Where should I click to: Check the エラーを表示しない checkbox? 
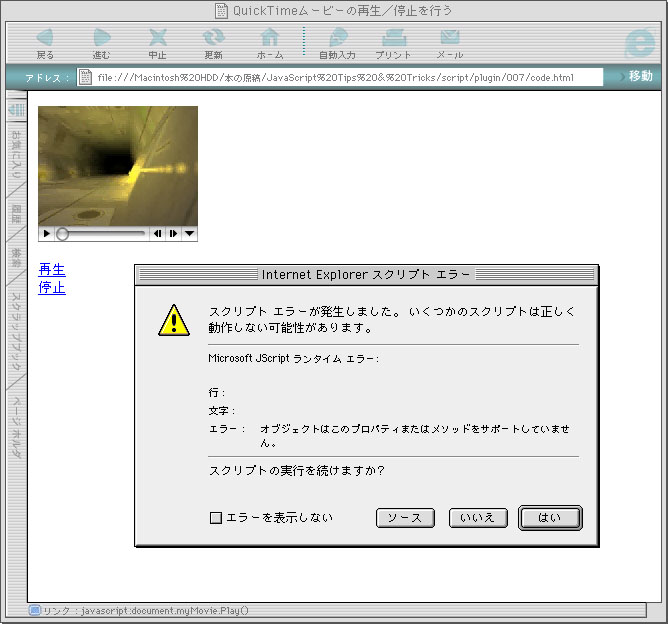point(216,518)
